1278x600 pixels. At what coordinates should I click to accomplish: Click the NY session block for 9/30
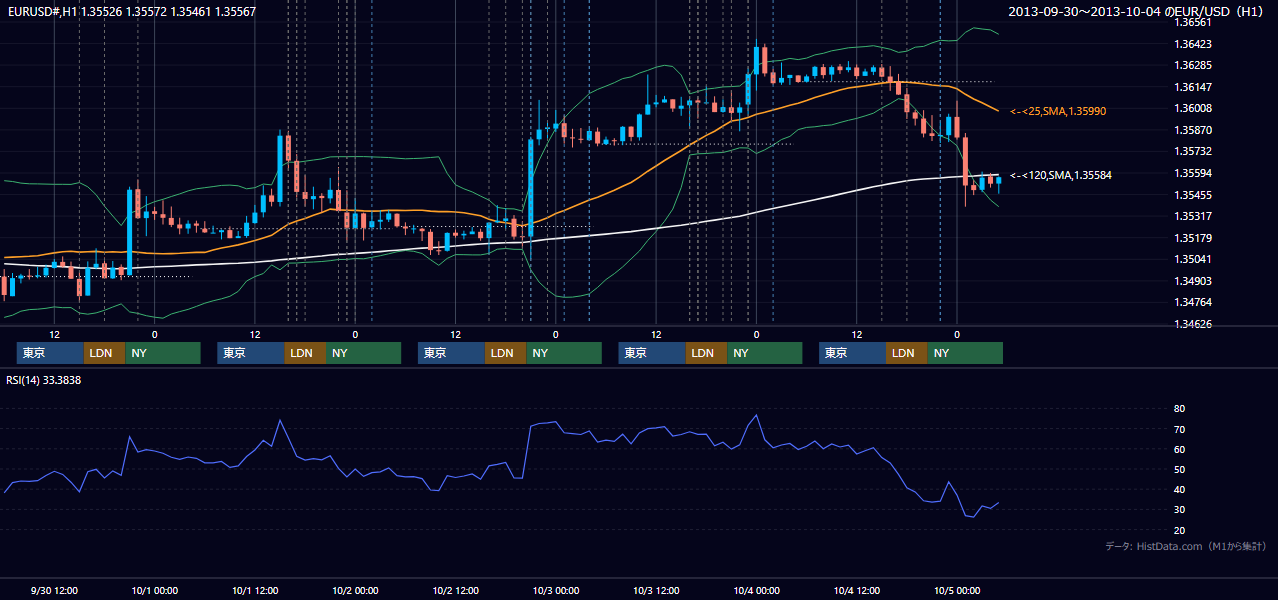163,353
